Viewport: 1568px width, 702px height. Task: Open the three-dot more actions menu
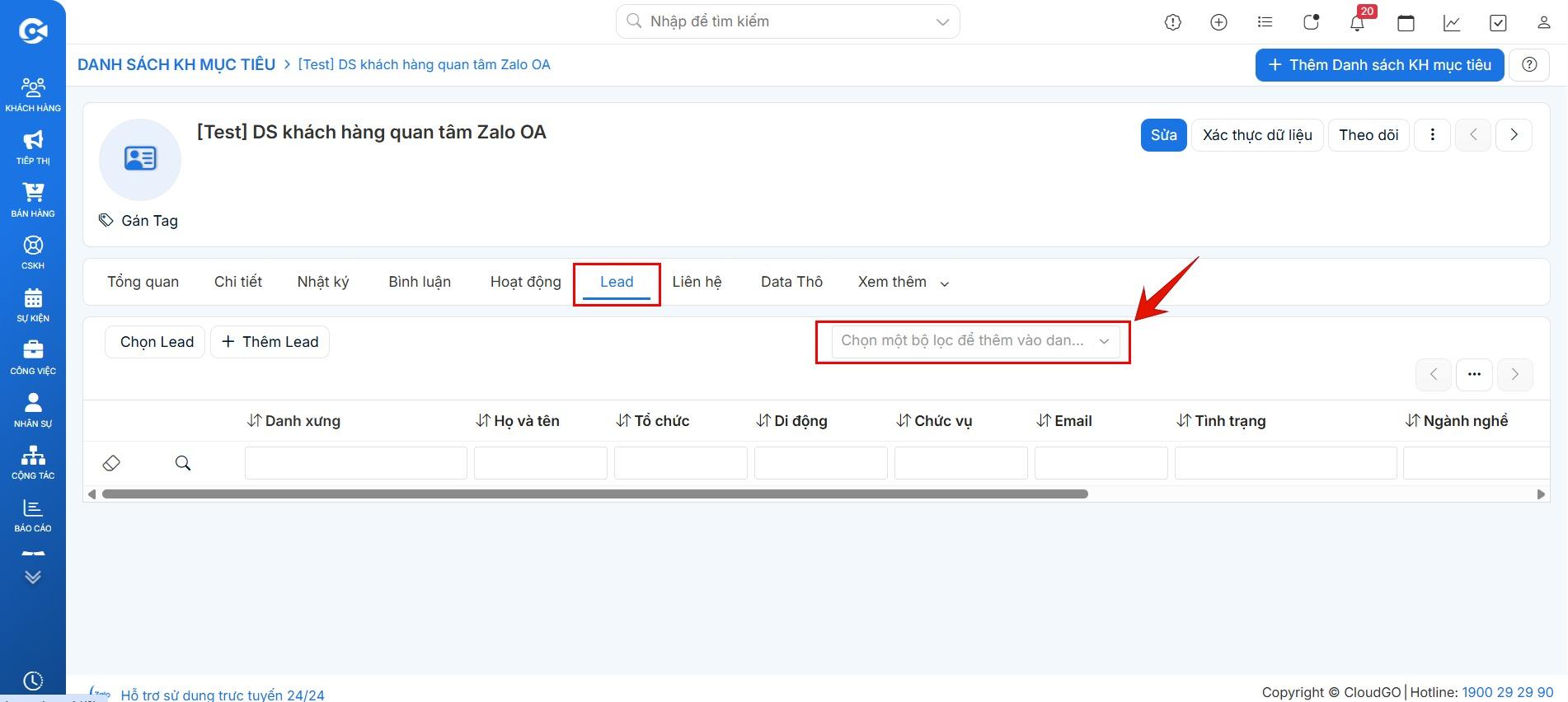click(x=1433, y=134)
